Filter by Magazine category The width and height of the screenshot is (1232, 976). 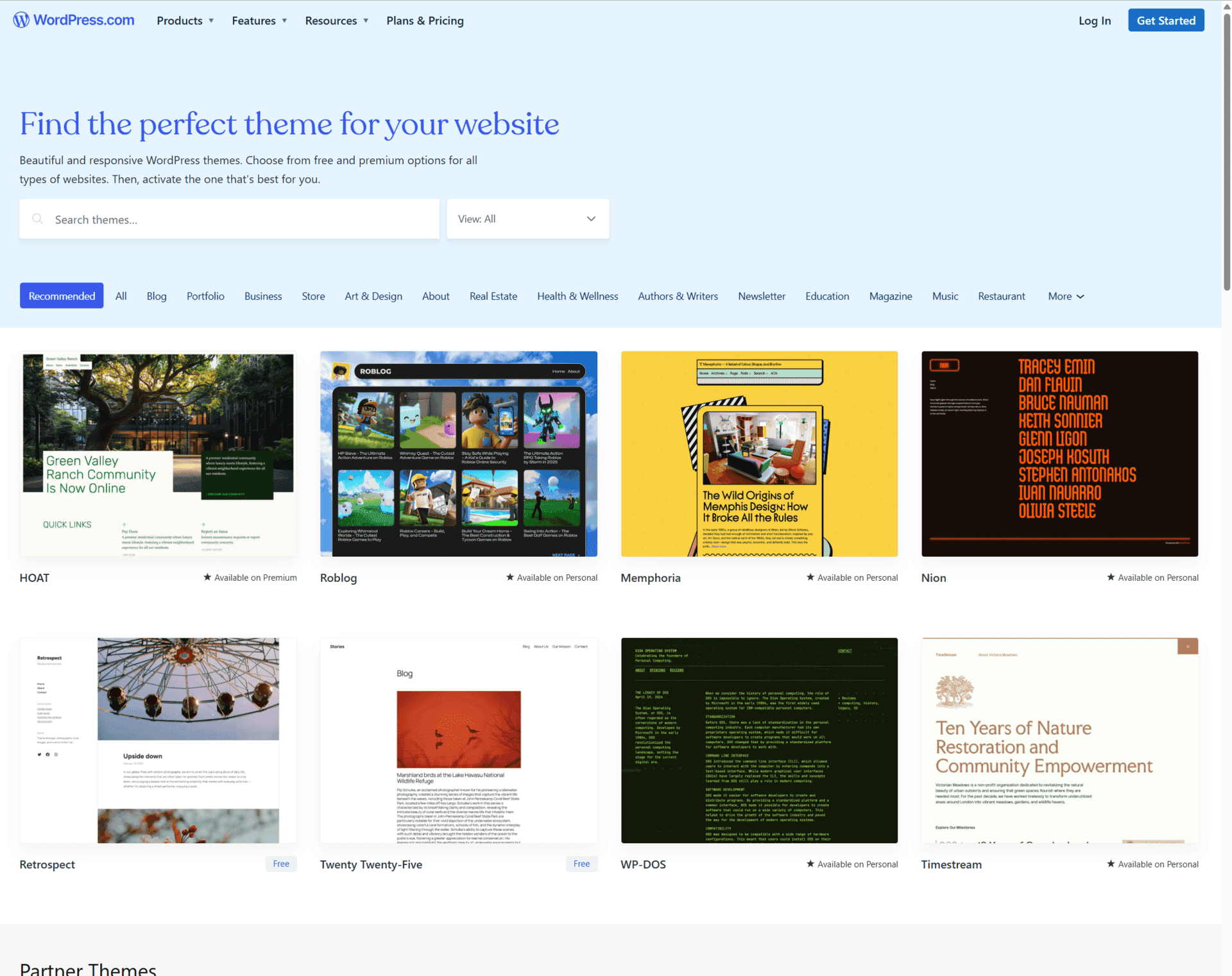(891, 296)
